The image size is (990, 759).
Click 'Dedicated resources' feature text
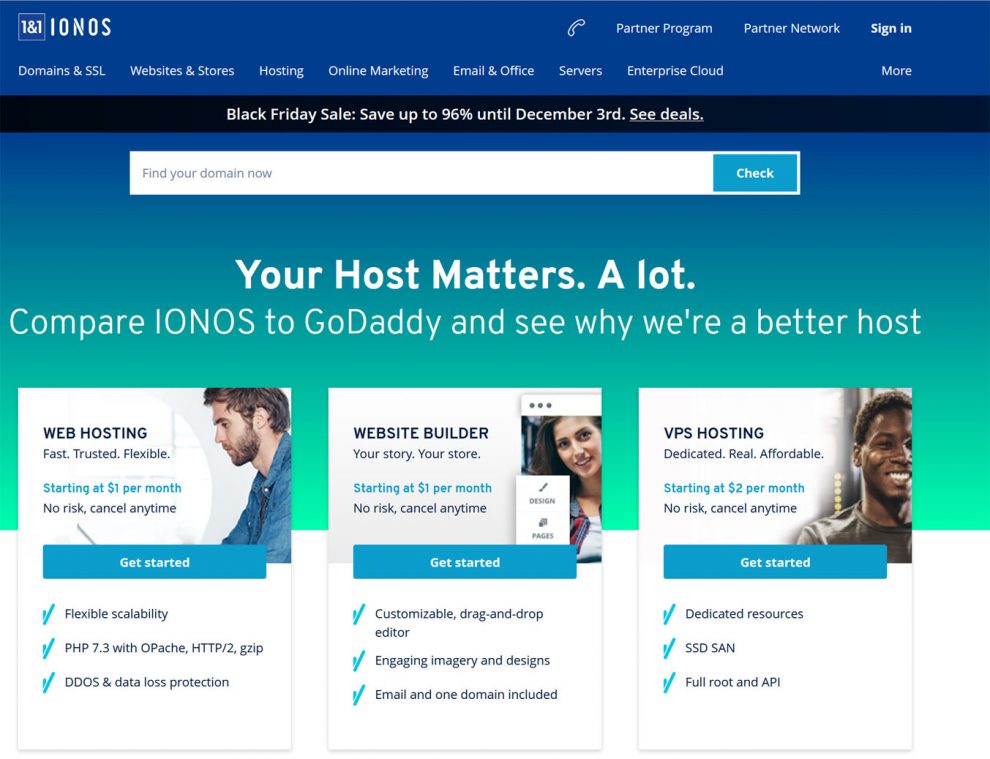pyautogui.click(x=744, y=614)
